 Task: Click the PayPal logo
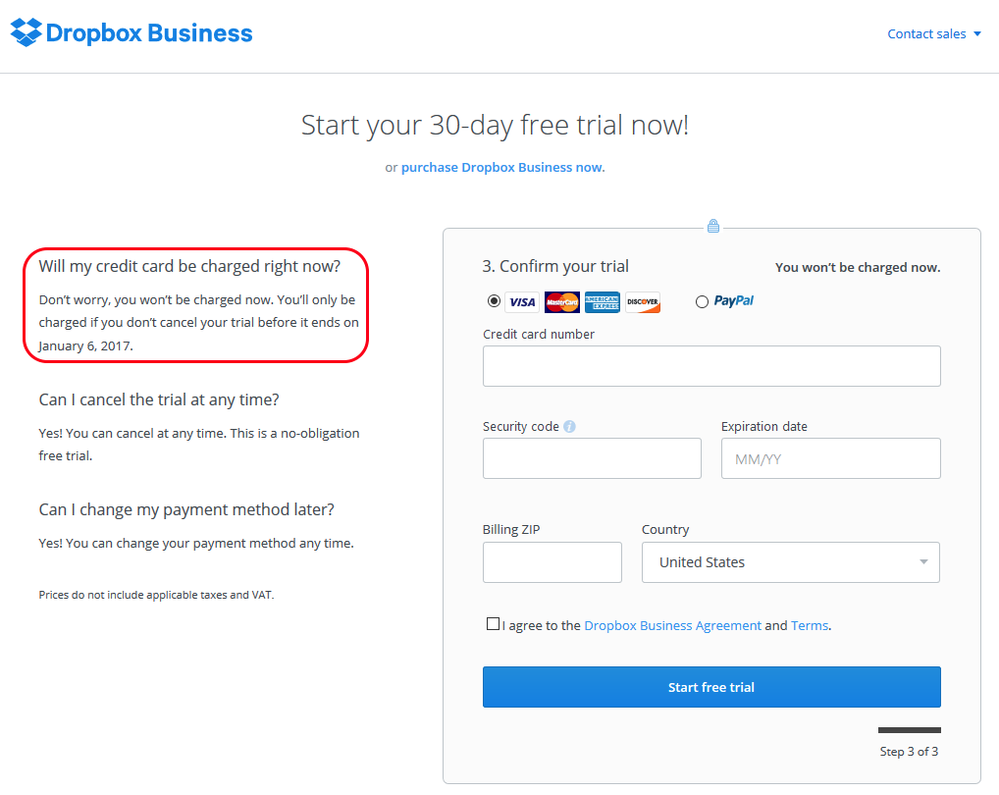pyautogui.click(x=734, y=301)
